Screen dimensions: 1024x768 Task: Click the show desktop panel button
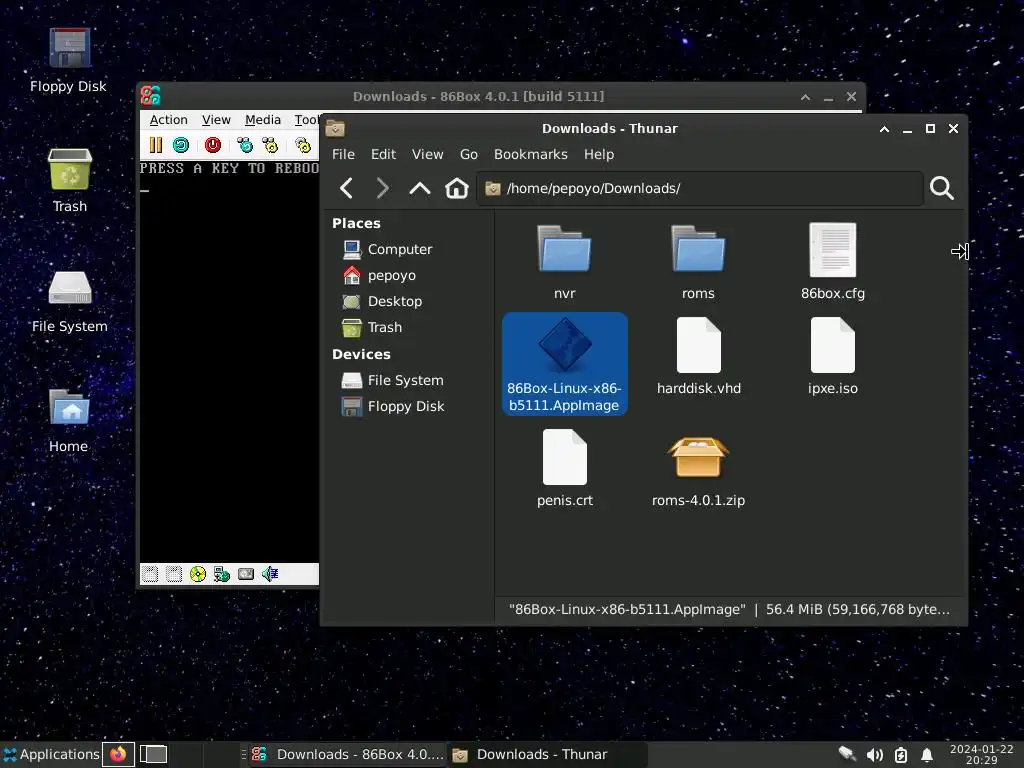[x=153, y=755]
